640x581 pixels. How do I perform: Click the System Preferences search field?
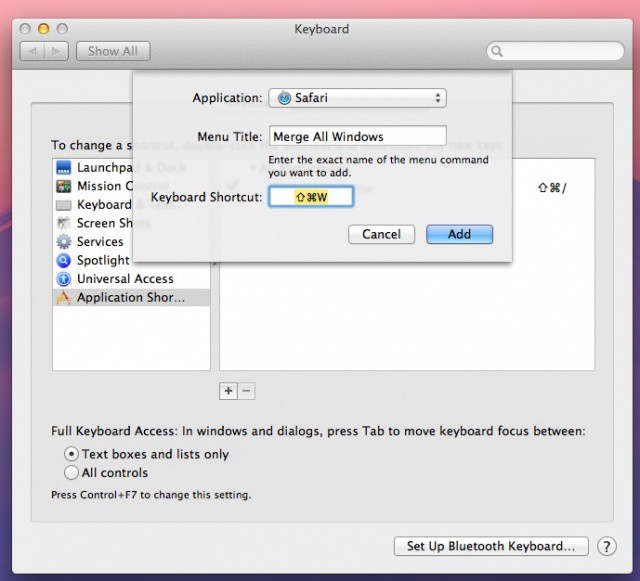point(555,51)
